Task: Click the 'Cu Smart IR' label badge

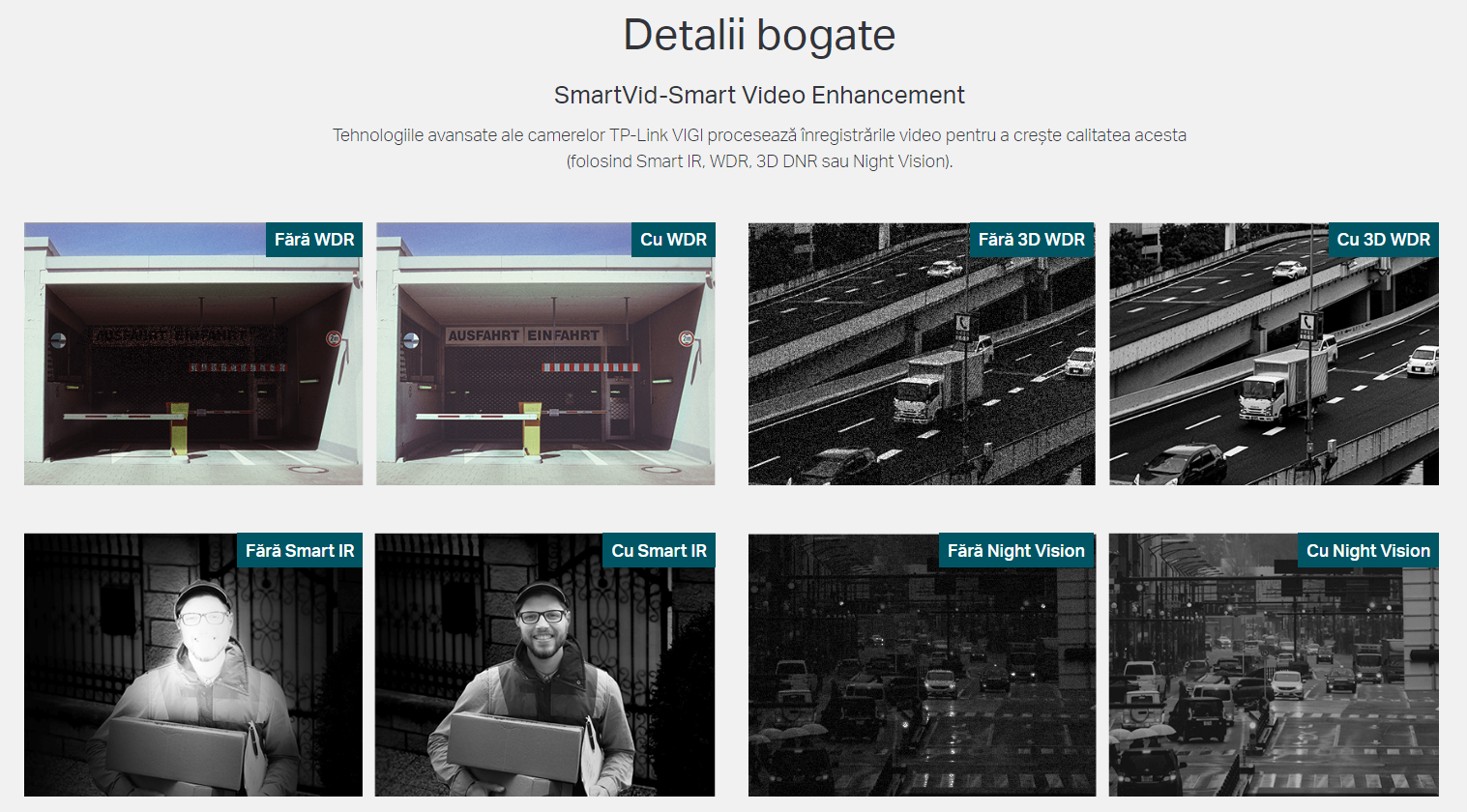Action: pos(659,551)
